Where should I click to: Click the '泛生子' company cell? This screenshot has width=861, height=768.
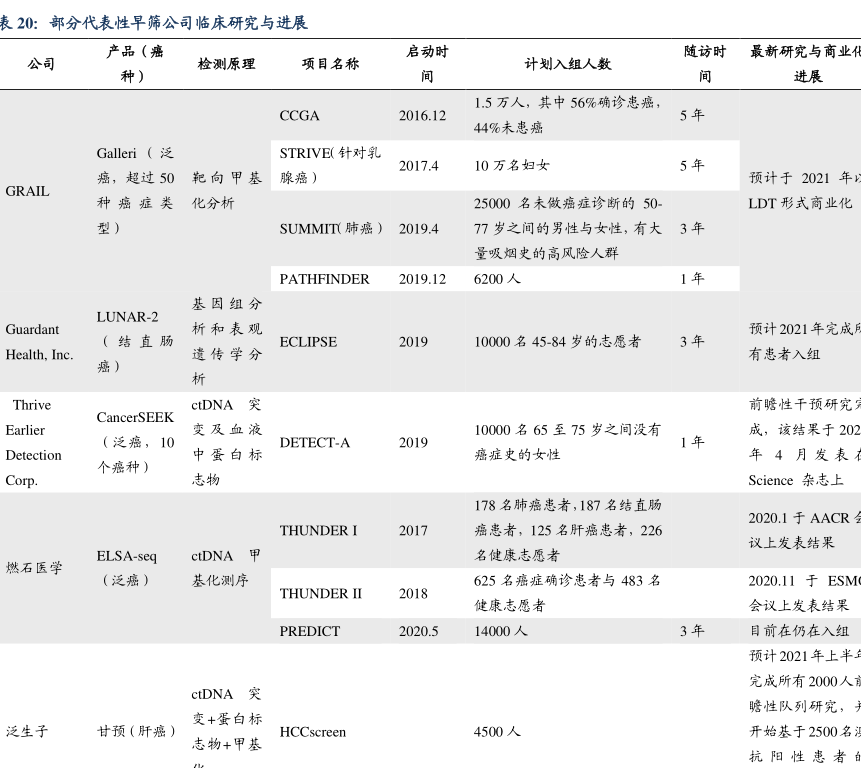tap(26, 732)
